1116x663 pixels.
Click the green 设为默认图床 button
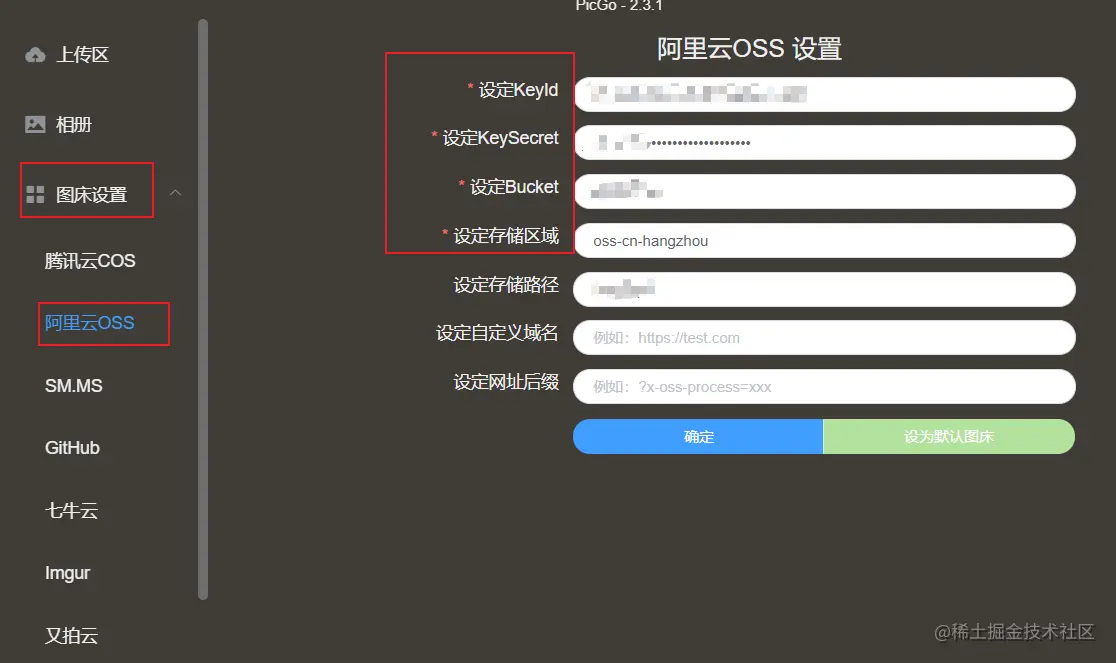coord(949,436)
